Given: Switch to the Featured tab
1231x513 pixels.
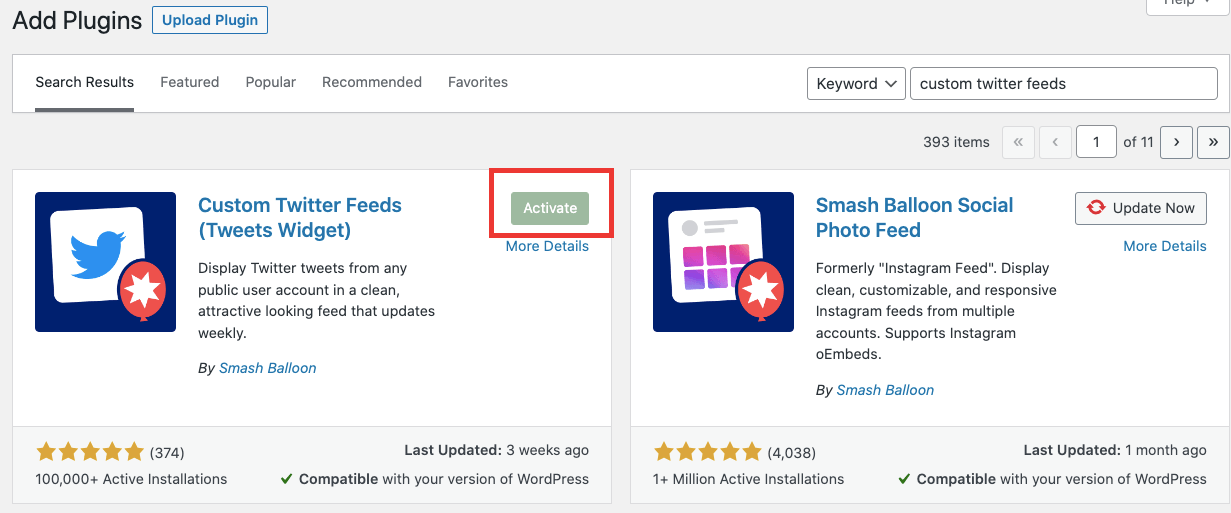Looking at the screenshot, I should 189,82.
